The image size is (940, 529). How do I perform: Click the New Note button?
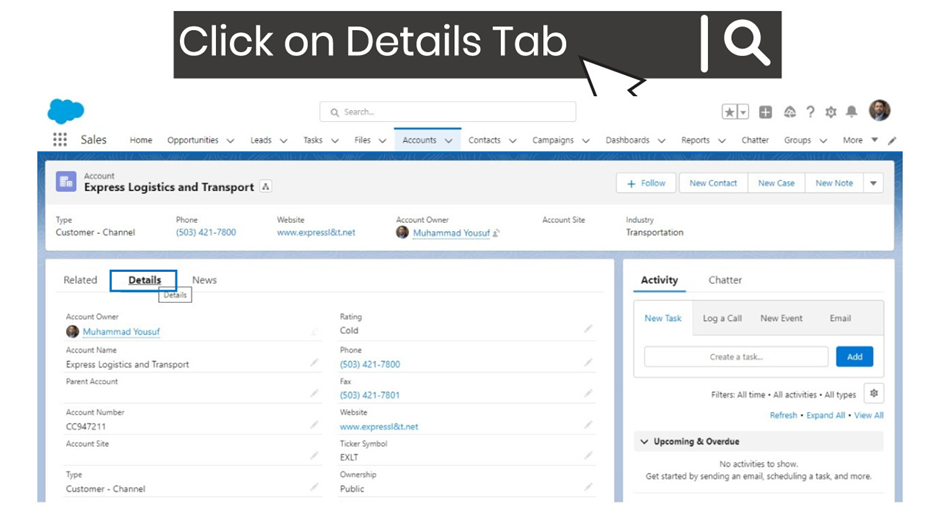(834, 183)
